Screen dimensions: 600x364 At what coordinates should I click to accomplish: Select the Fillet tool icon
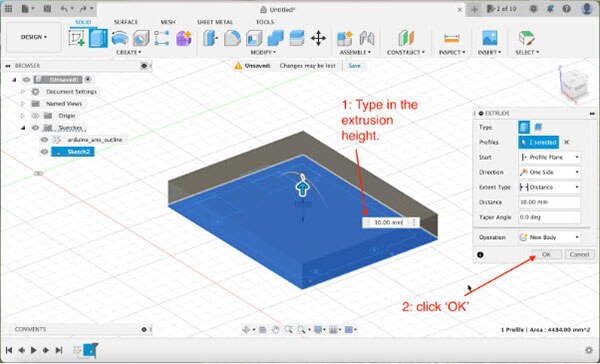tap(232, 38)
